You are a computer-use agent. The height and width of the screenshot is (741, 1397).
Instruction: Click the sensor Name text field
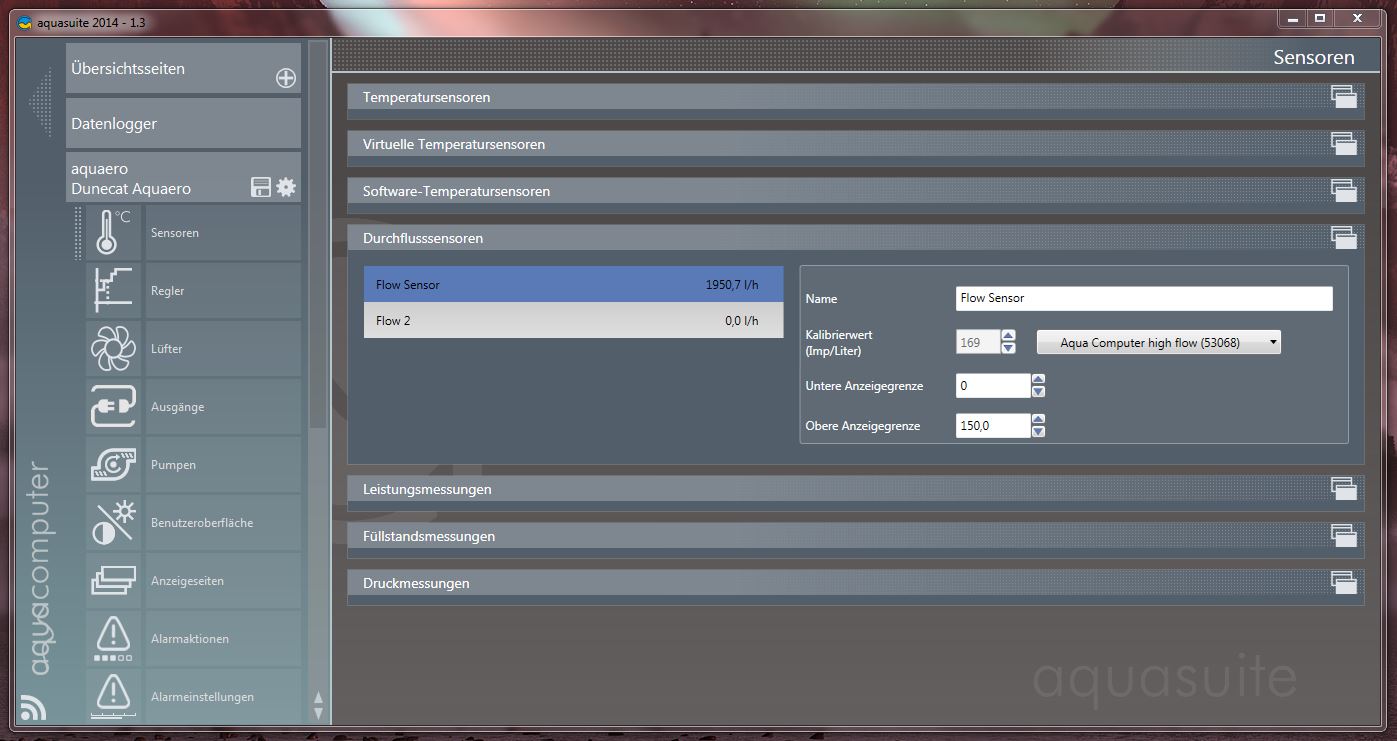1143,298
